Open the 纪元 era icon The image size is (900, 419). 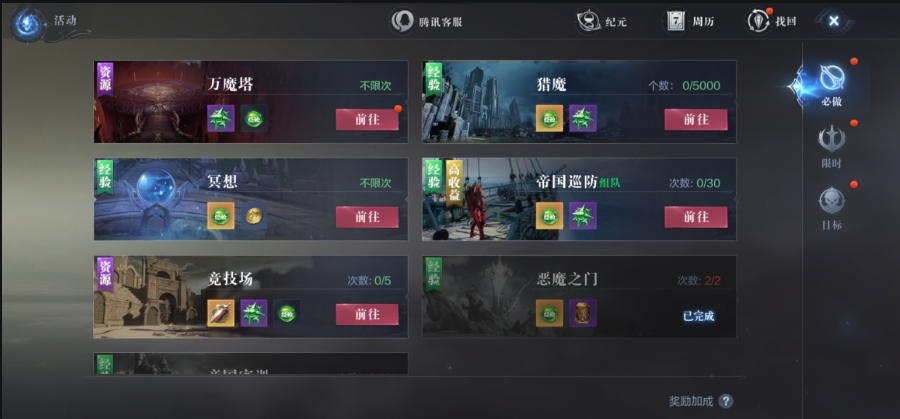[588, 21]
